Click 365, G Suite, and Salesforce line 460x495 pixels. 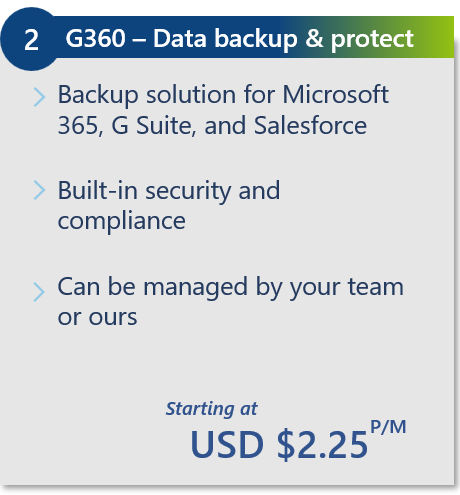(x=212, y=126)
